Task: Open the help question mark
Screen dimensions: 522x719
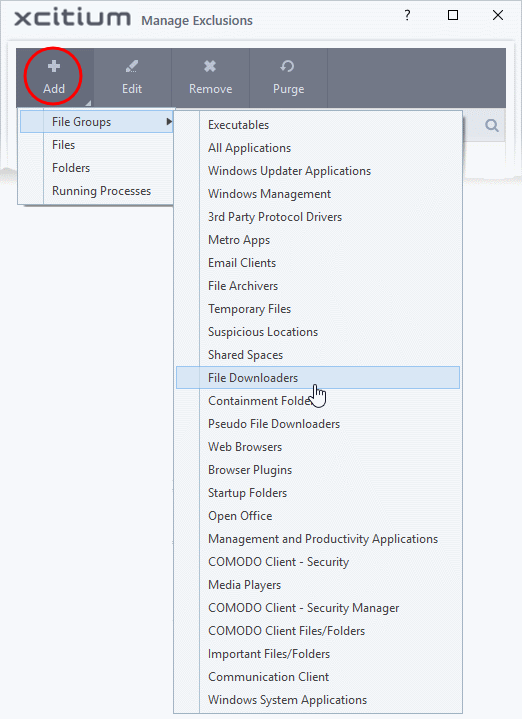Action: coord(407,15)
